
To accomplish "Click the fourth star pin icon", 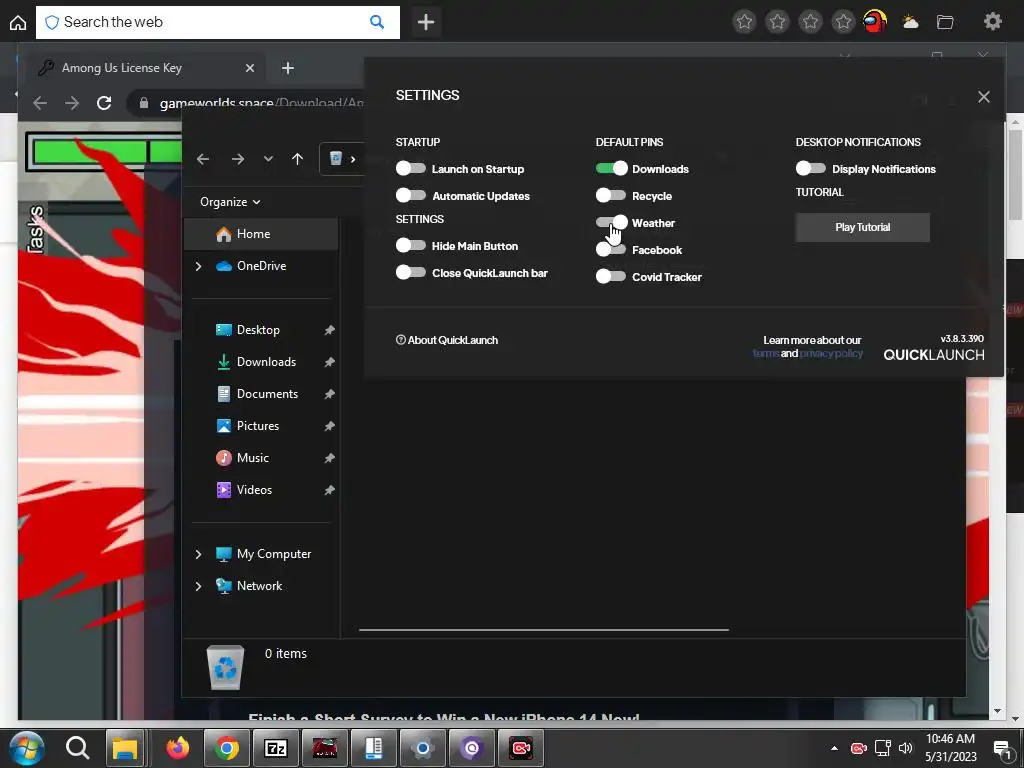I will click(x=843, y=22).
